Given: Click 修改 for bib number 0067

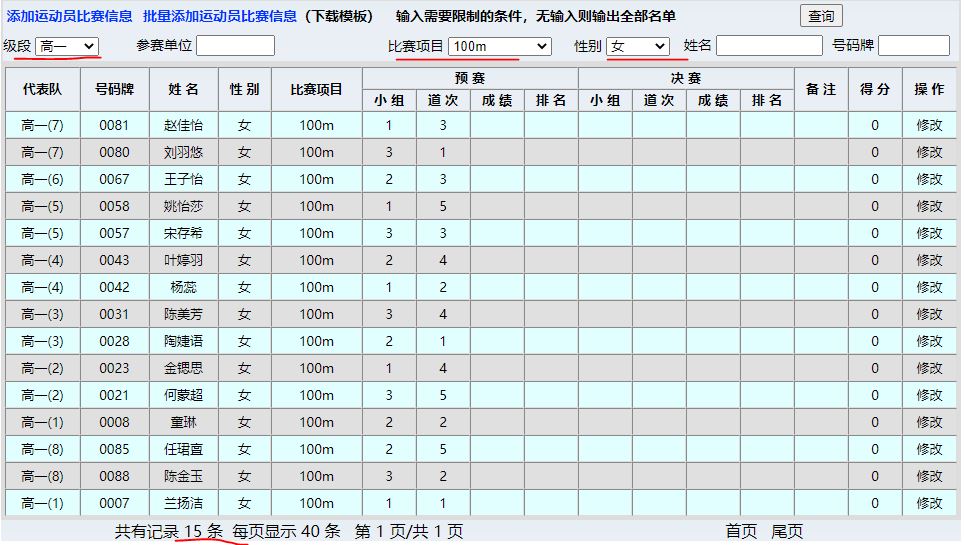Looking at the screenshot, I should pyautogui.click(x=929, y=179).
